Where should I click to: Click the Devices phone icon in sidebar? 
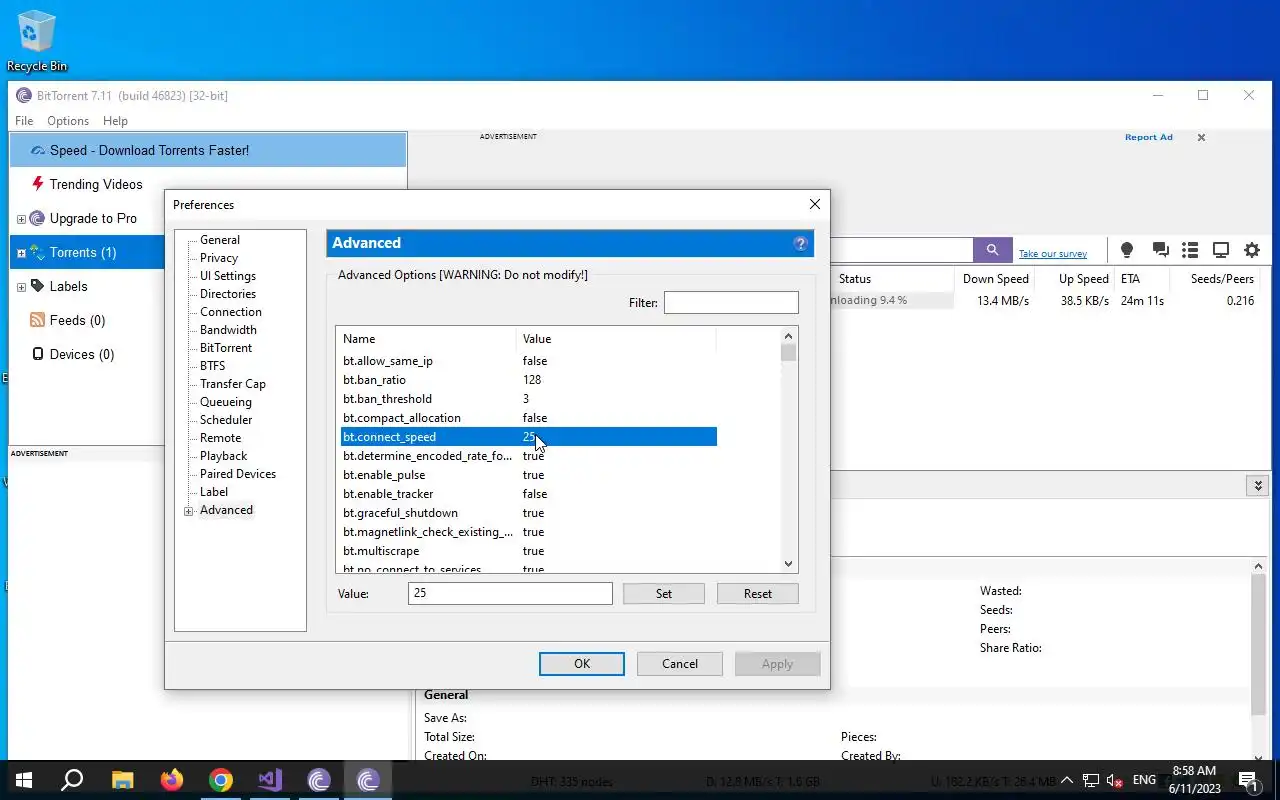[x=38, y=354]
